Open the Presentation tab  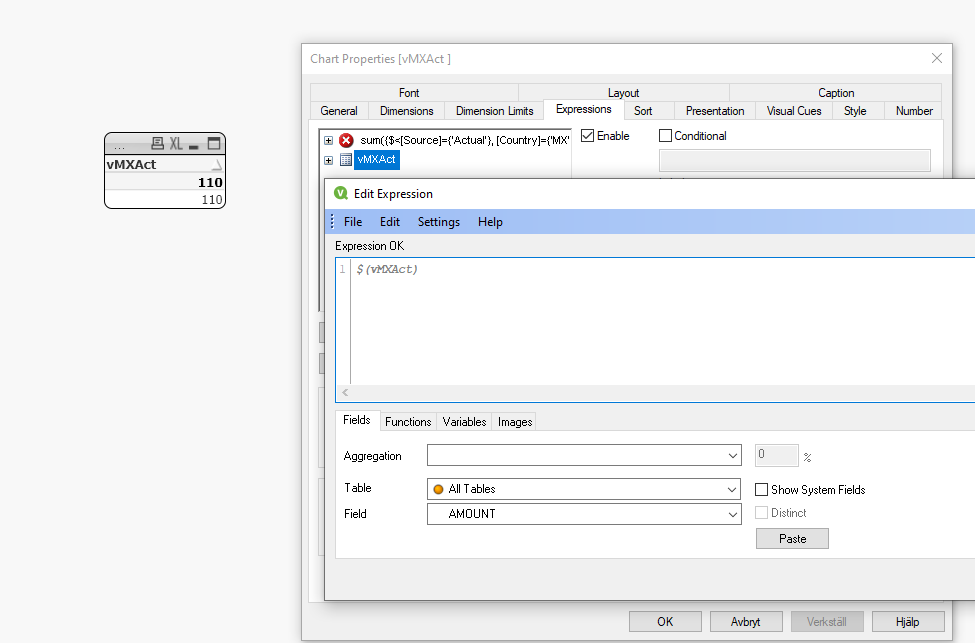(714, 111)
